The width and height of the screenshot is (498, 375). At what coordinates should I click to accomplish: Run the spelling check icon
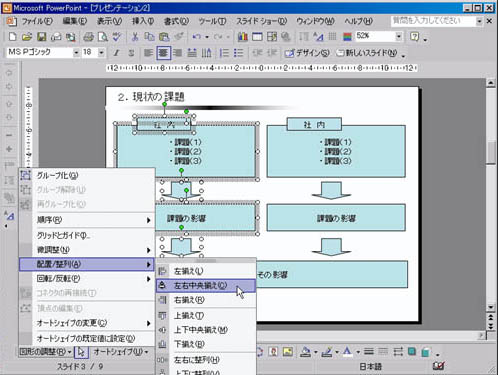(117, 37)
